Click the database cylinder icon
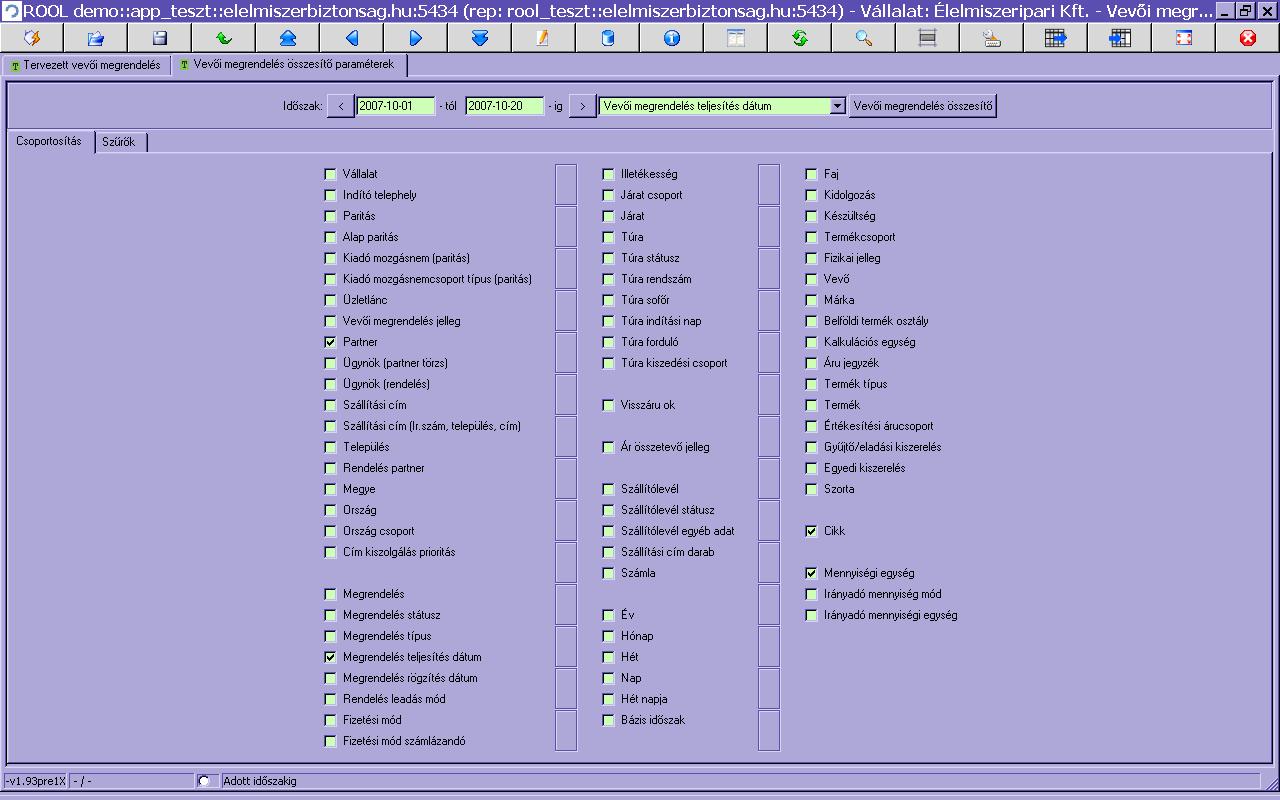The width and height of the screenshot is (1280, 800). tap(607, 38)
